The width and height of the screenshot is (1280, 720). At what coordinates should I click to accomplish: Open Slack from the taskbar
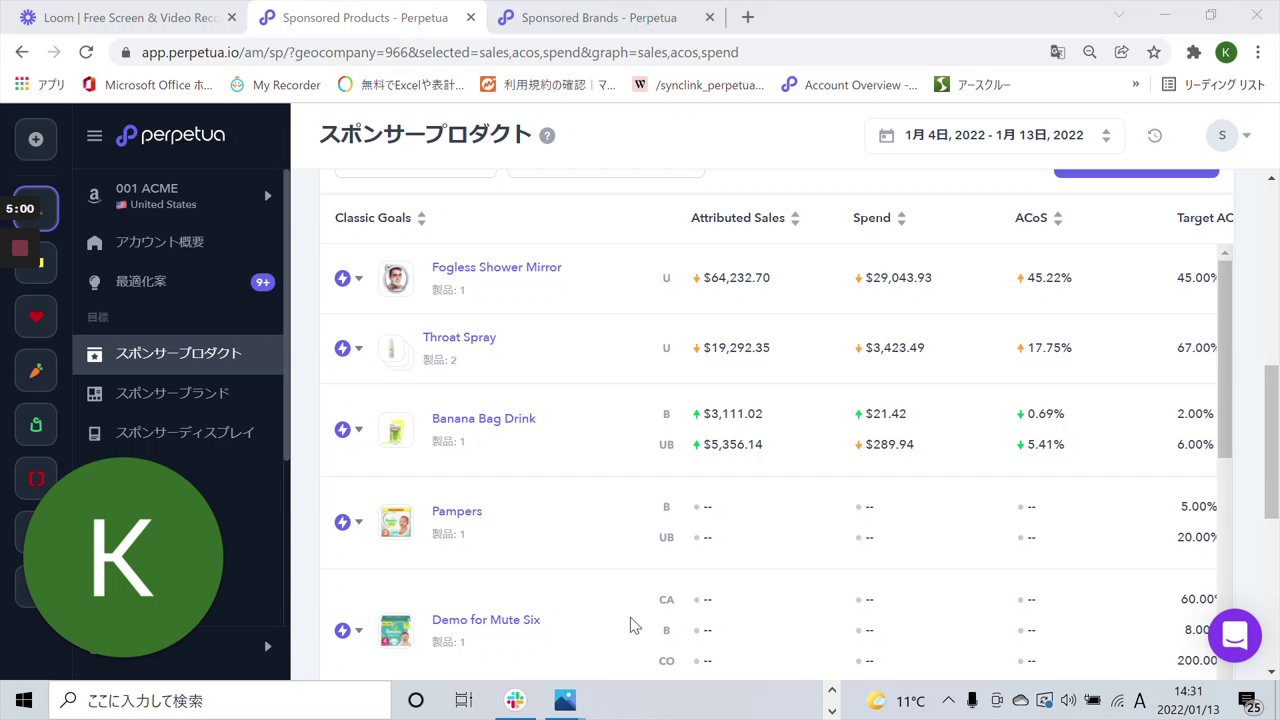pos(515,700)
